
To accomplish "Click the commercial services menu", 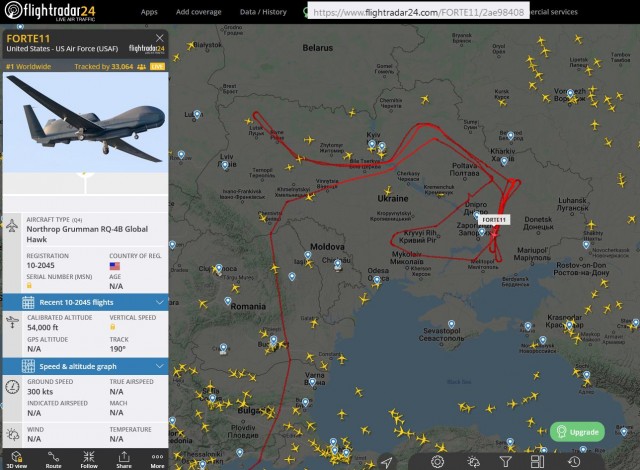I will 553,12.
